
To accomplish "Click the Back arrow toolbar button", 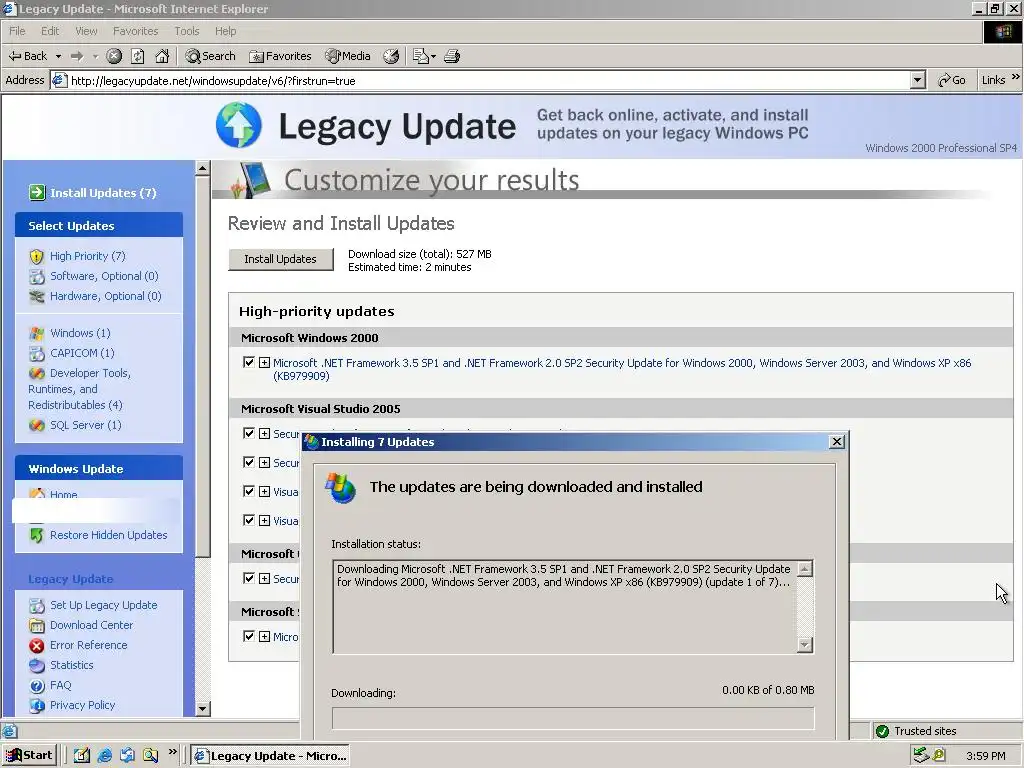I will coord(27,56).
